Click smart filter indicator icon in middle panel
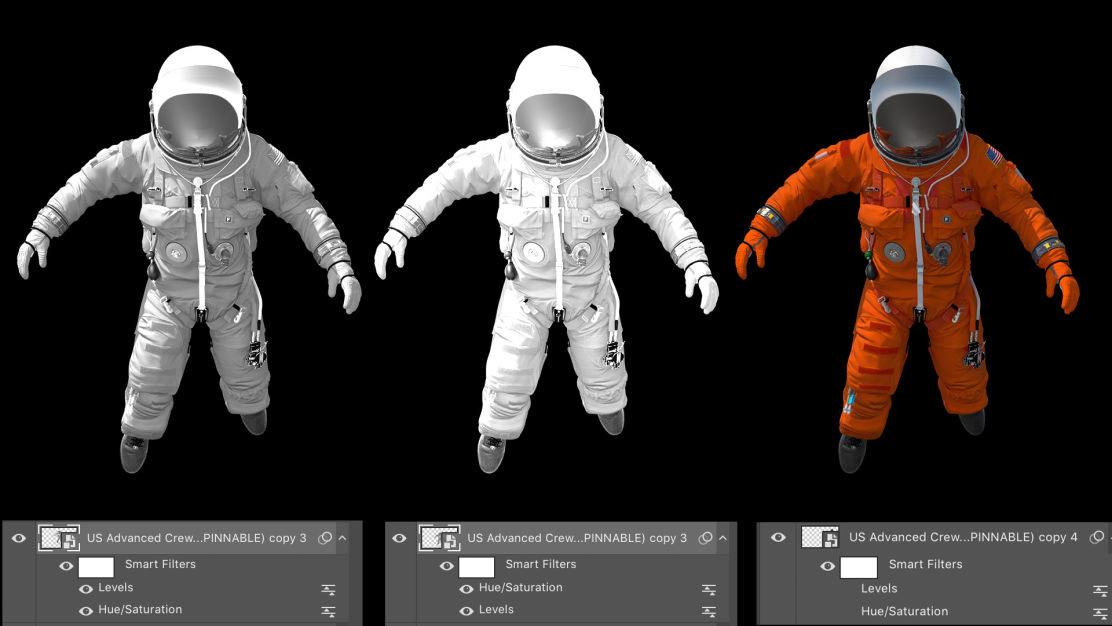 [705, 538]
